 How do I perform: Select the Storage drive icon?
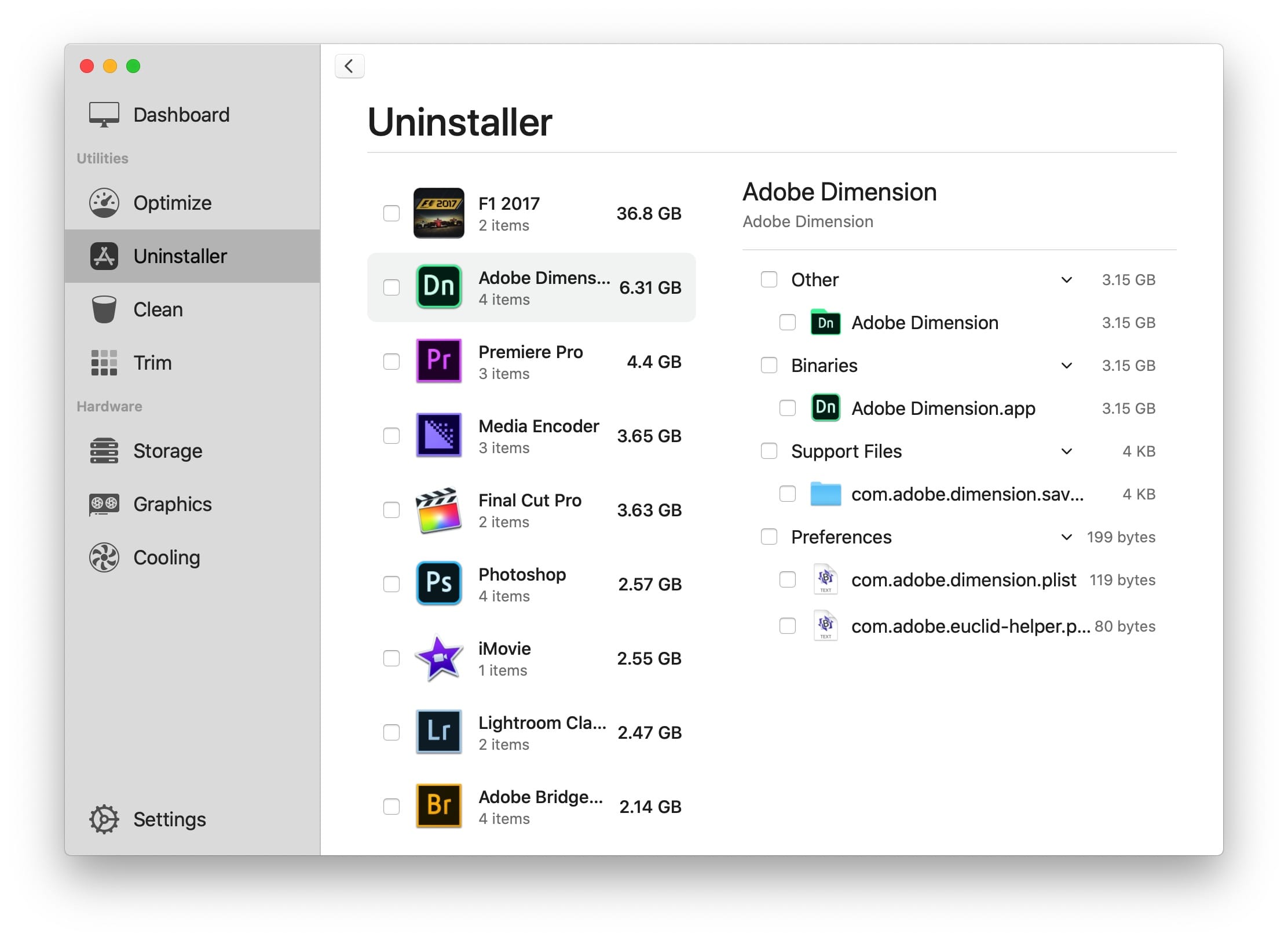pyautogui.click(x=104, y=451)
